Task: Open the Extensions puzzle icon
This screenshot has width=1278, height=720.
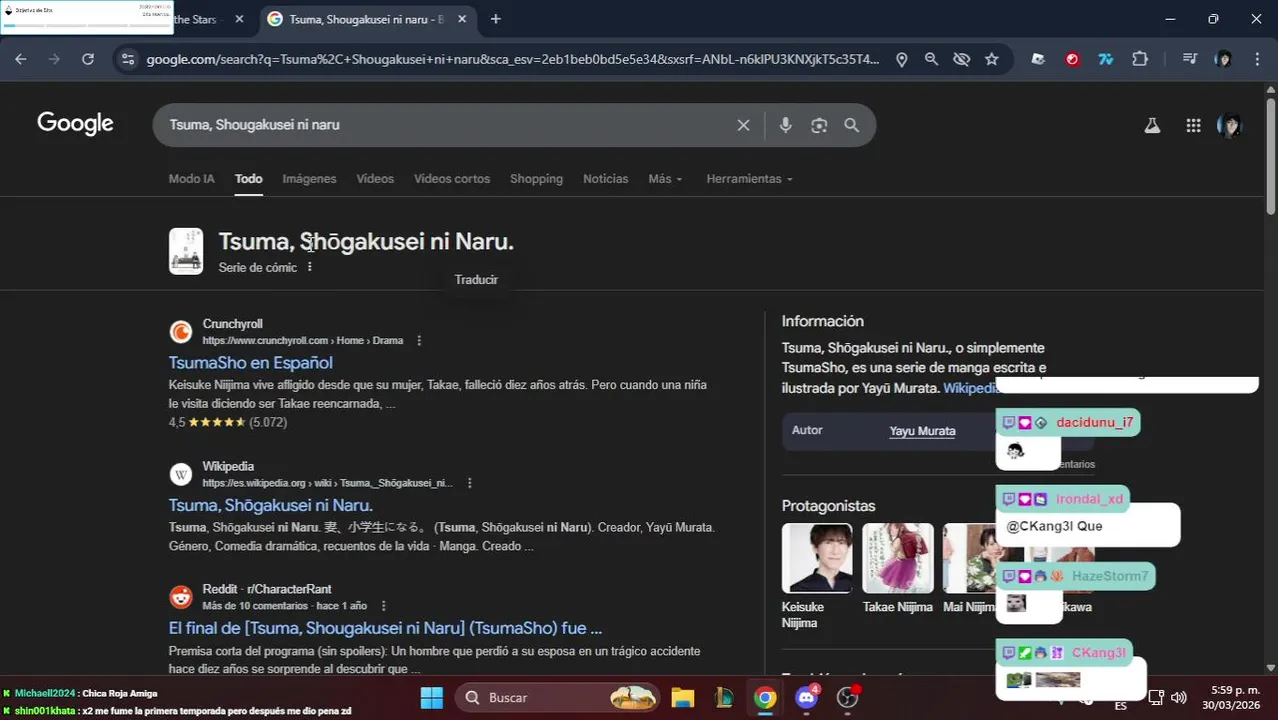Action: 1140,59
